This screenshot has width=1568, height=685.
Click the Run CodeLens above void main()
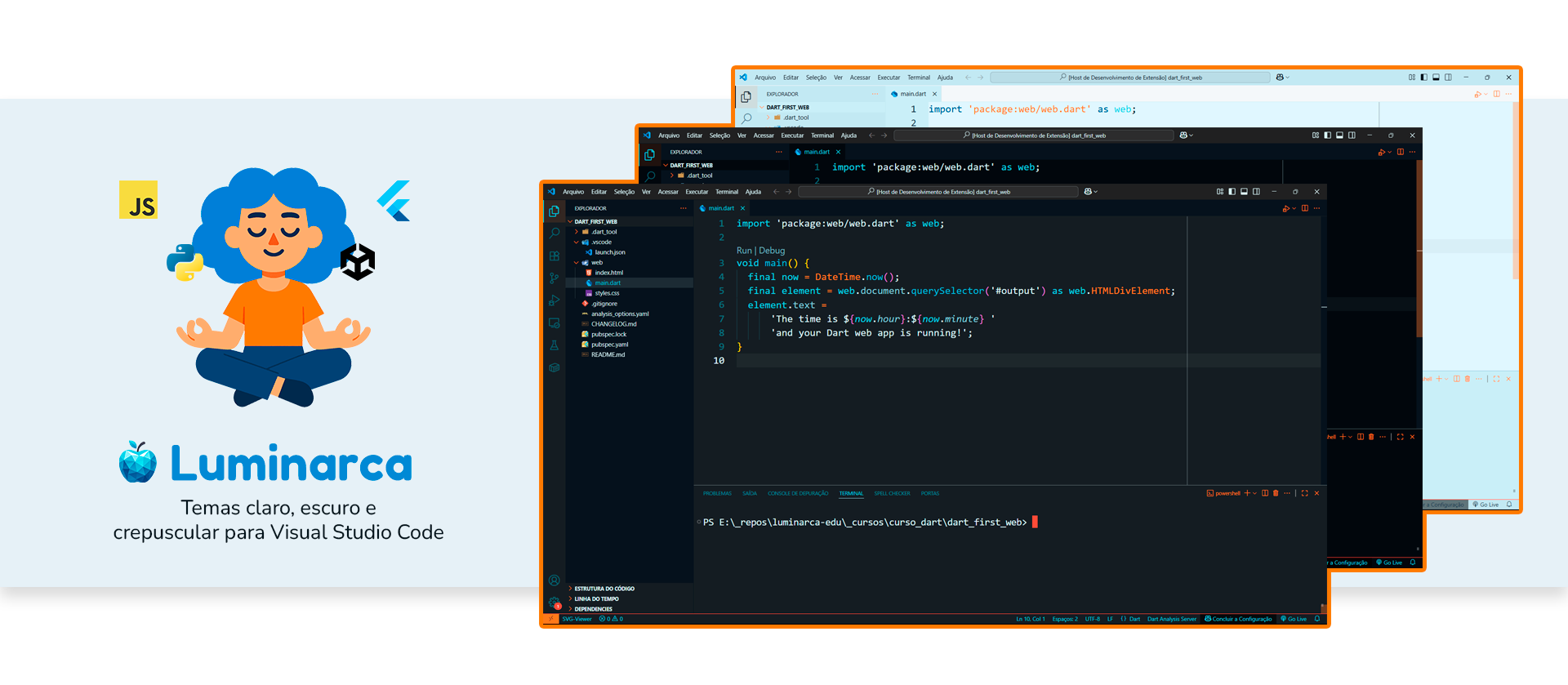744,251
